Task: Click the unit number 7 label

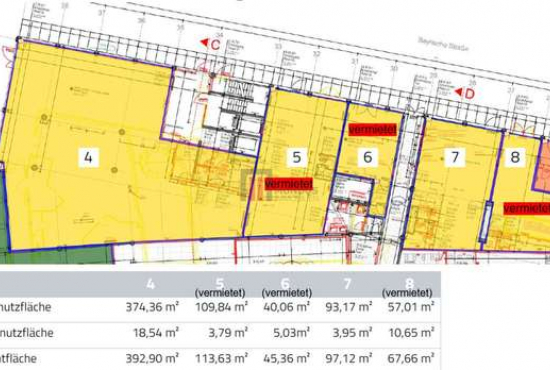Action: coord(455,157)
